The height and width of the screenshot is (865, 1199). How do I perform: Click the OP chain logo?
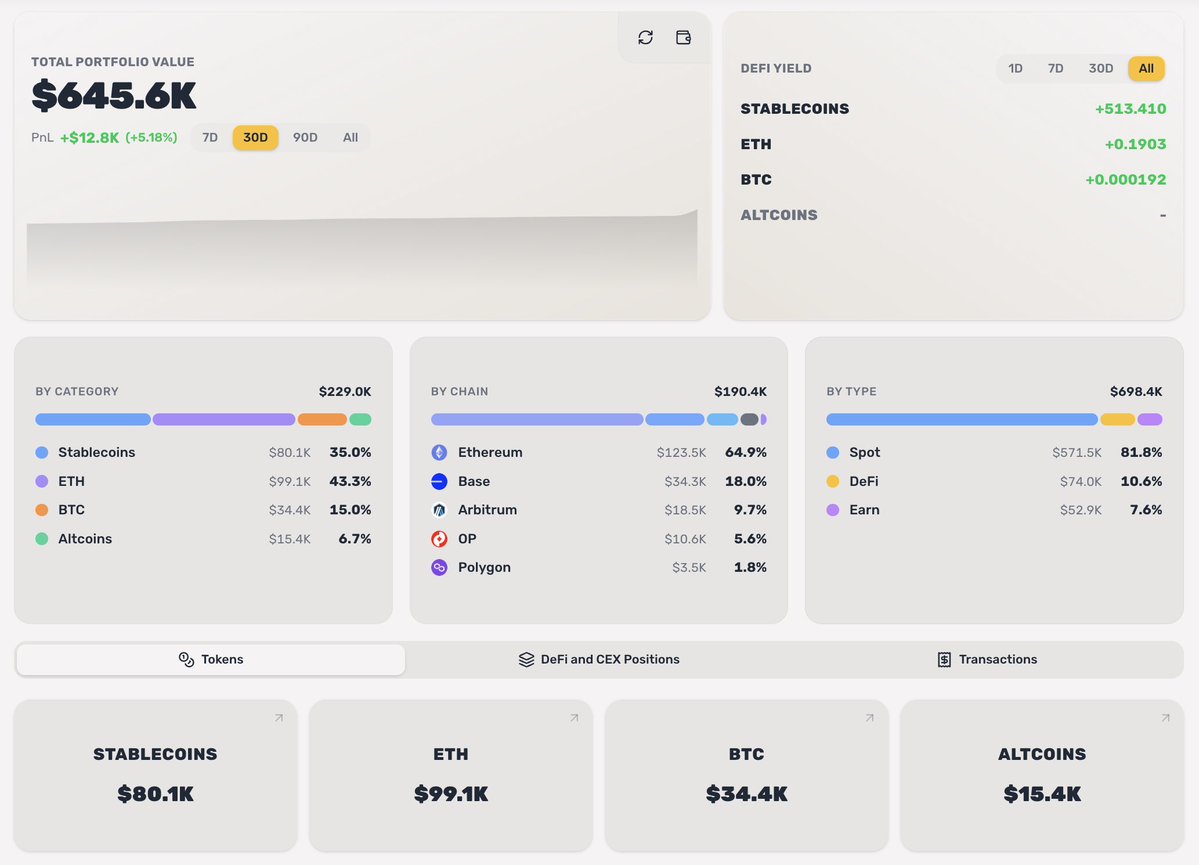pos(439,538)
